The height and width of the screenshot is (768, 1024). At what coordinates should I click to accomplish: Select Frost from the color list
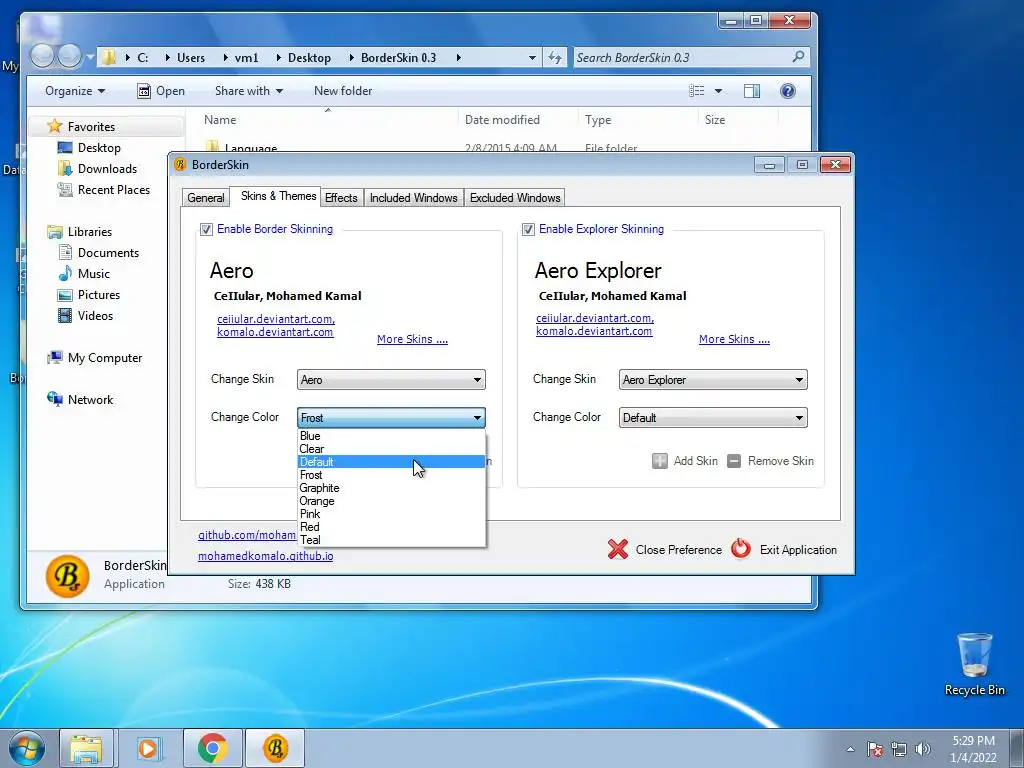tap(391, 475)
